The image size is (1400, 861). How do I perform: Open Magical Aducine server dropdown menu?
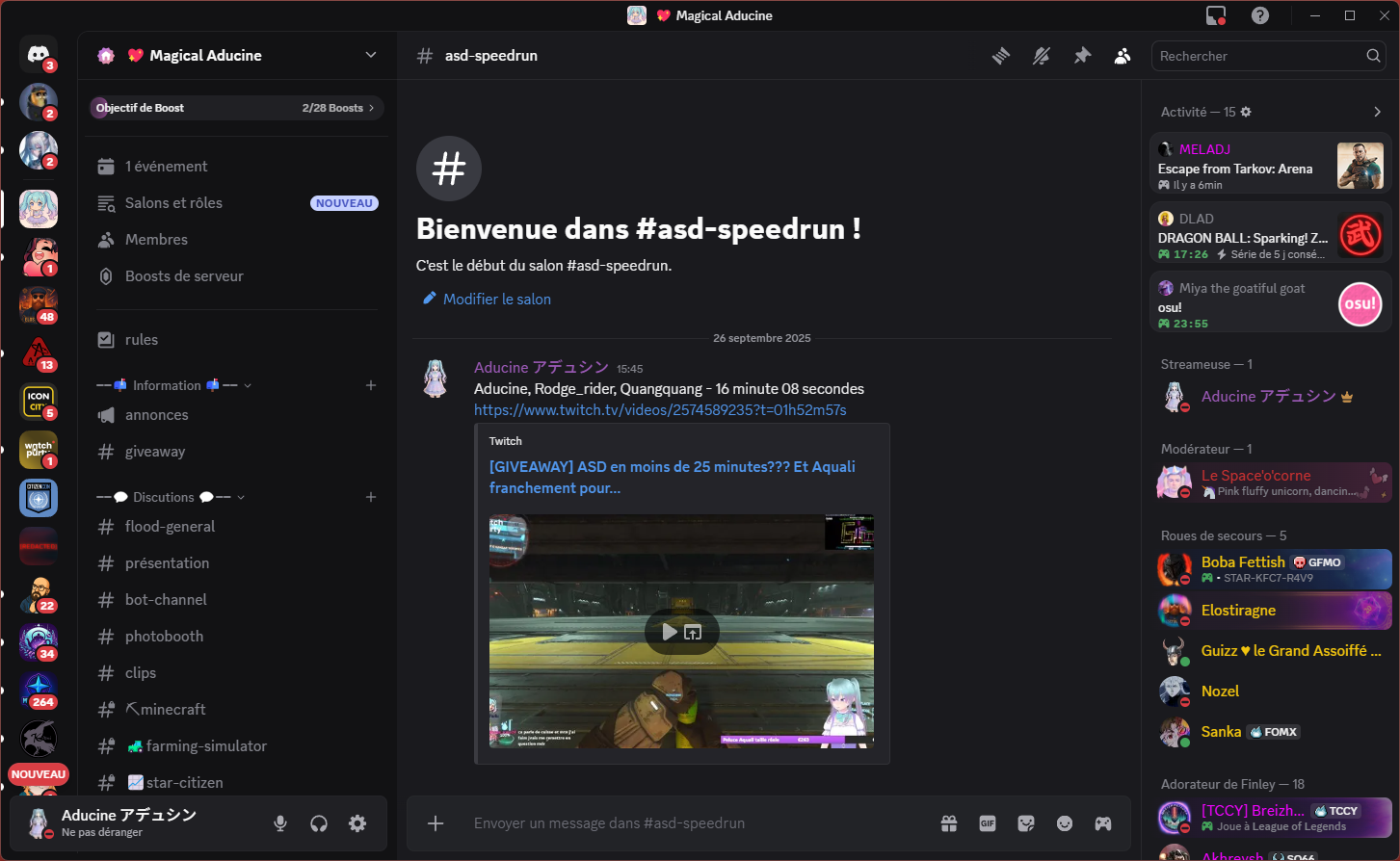[371, 55]
